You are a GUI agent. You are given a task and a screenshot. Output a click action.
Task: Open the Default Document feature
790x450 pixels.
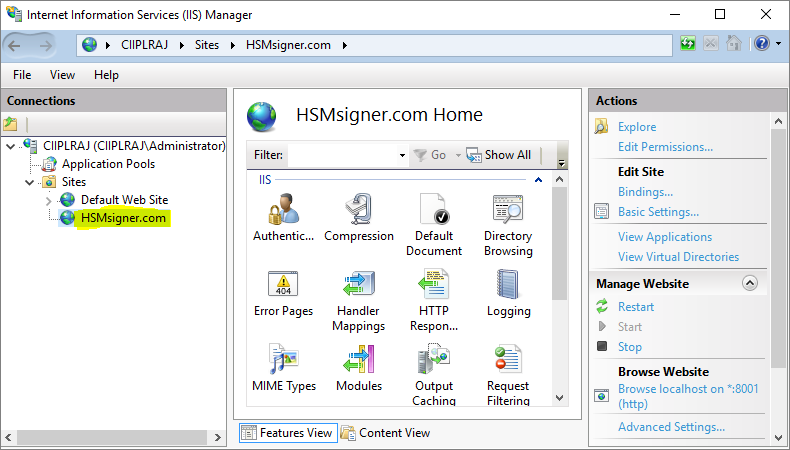coord(434,209)
